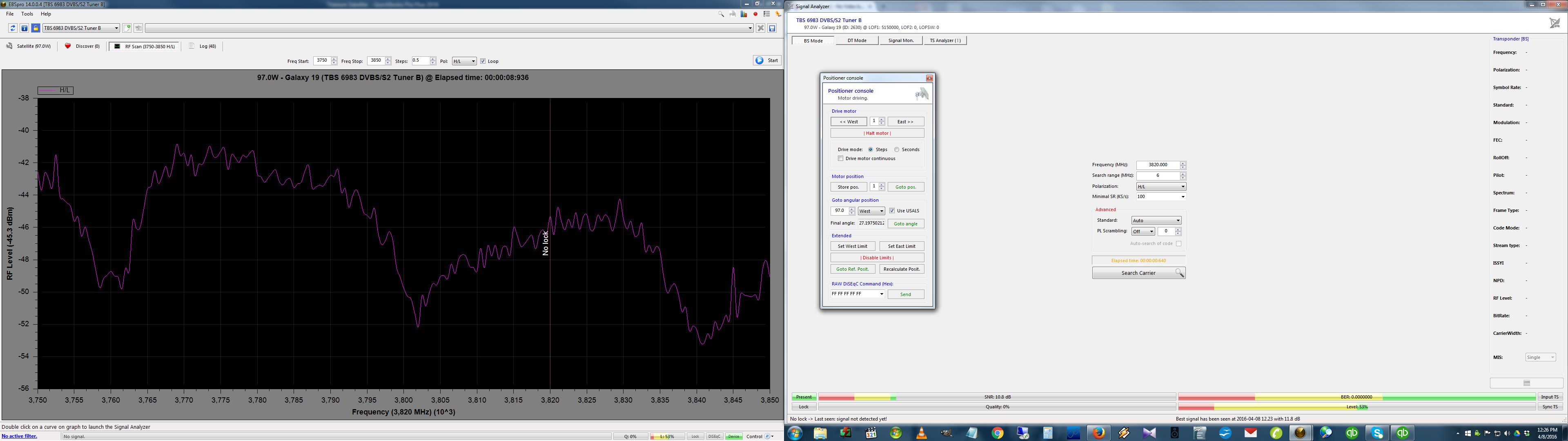Viewport: 1568px width, 441px height.
Task: Enable Drive motor continuous checkbox
Action: [841, 158]
